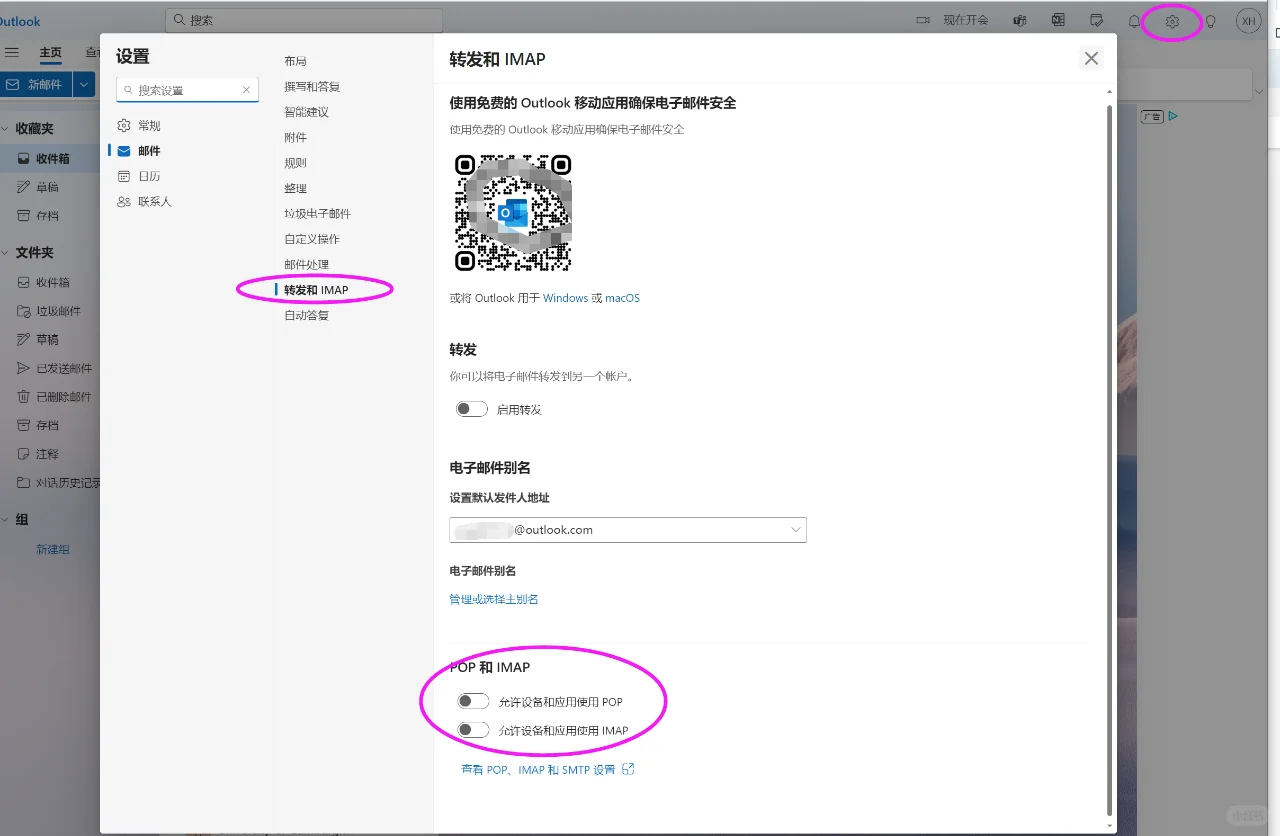Viewport: 1280px width, 836px height.
Task: Click 管理或选择主别名 link
Action: [494, 598]
